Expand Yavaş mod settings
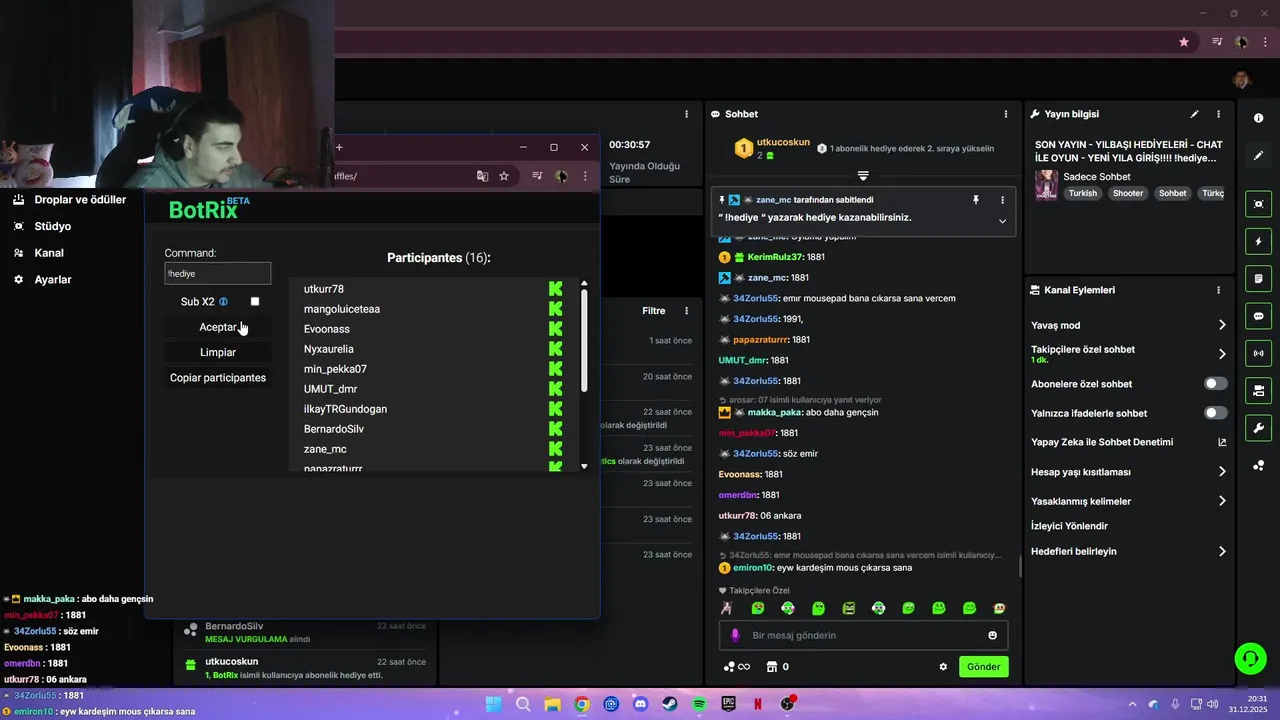The height and width of the screenshot is (720, 1280). click(x=1222, y=325)
